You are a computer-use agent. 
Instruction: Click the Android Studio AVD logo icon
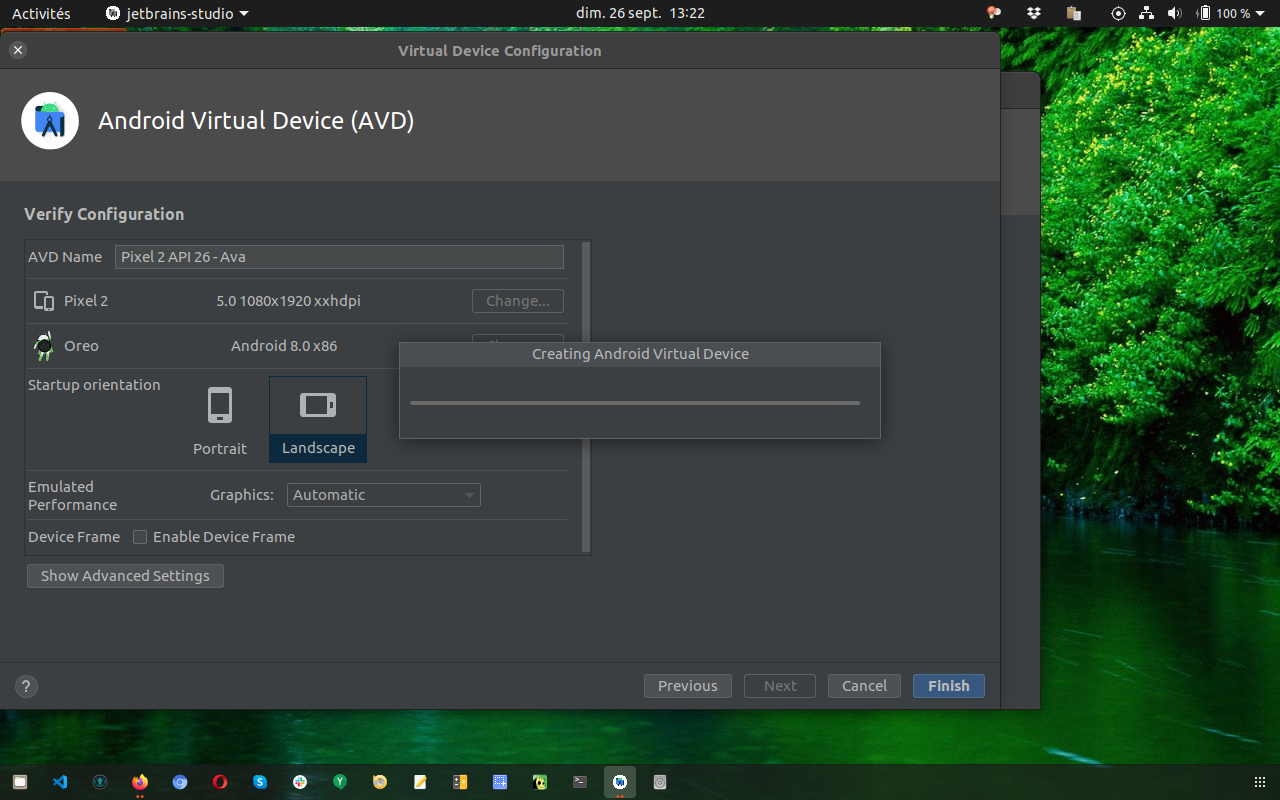50,121
